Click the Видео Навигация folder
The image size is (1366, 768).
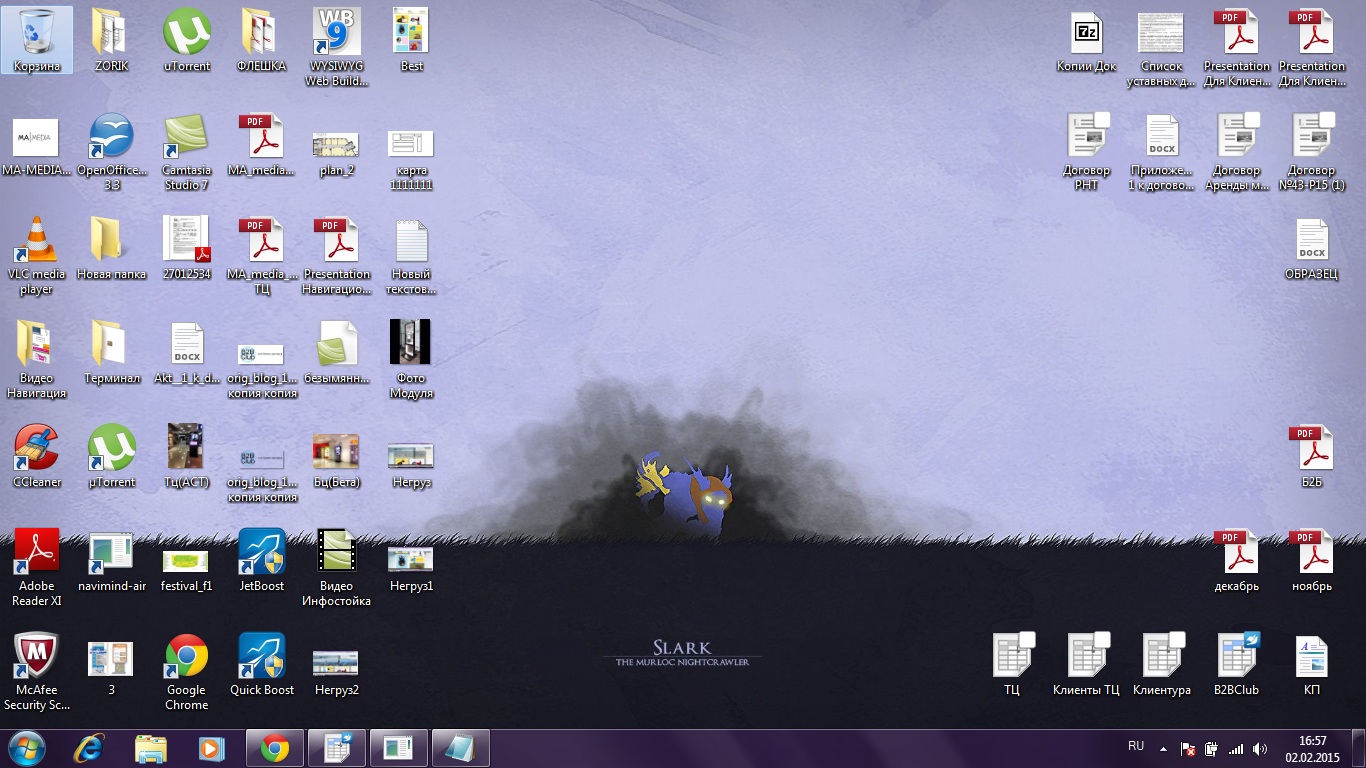coord(37,360)
